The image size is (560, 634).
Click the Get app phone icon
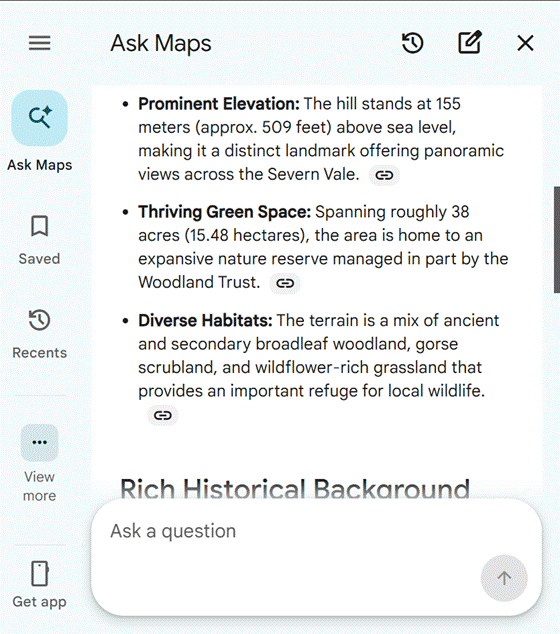pyautogui.click(x=40, y=573)
